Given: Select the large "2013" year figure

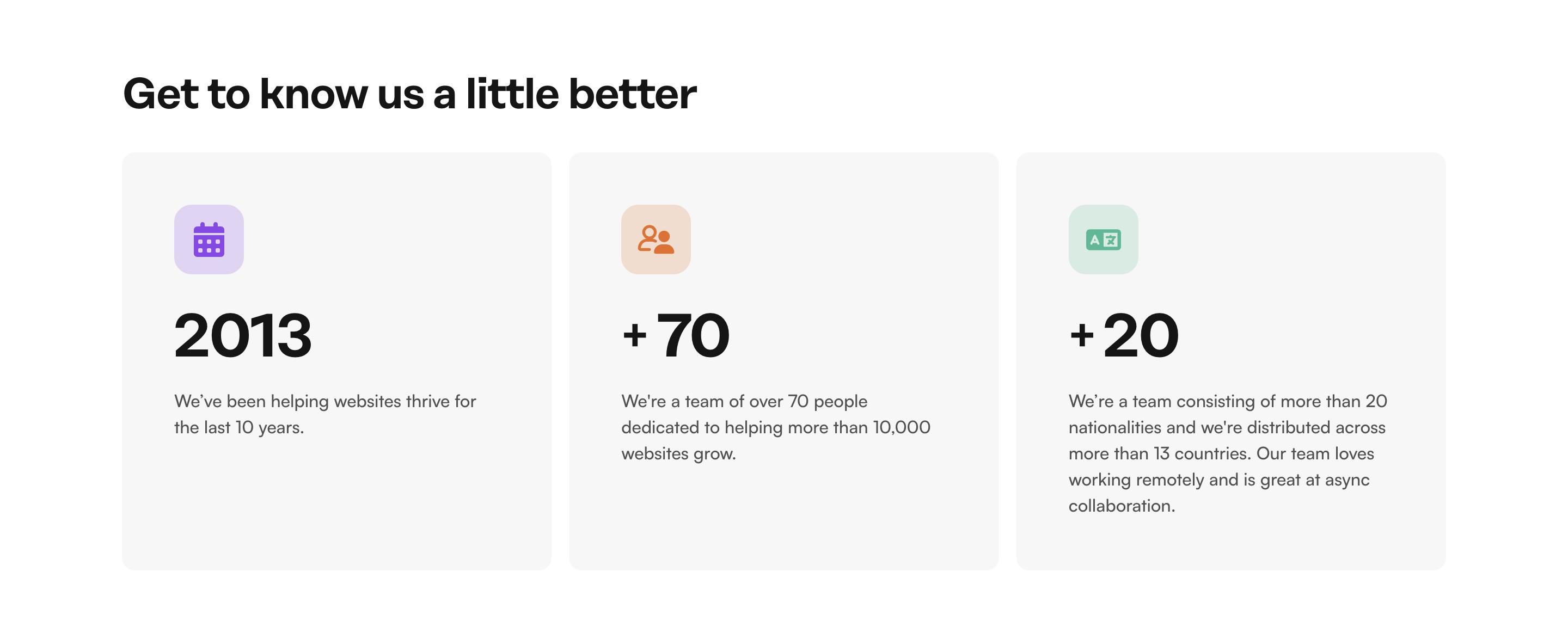Looking at the screenshot, I should (243, 335).
